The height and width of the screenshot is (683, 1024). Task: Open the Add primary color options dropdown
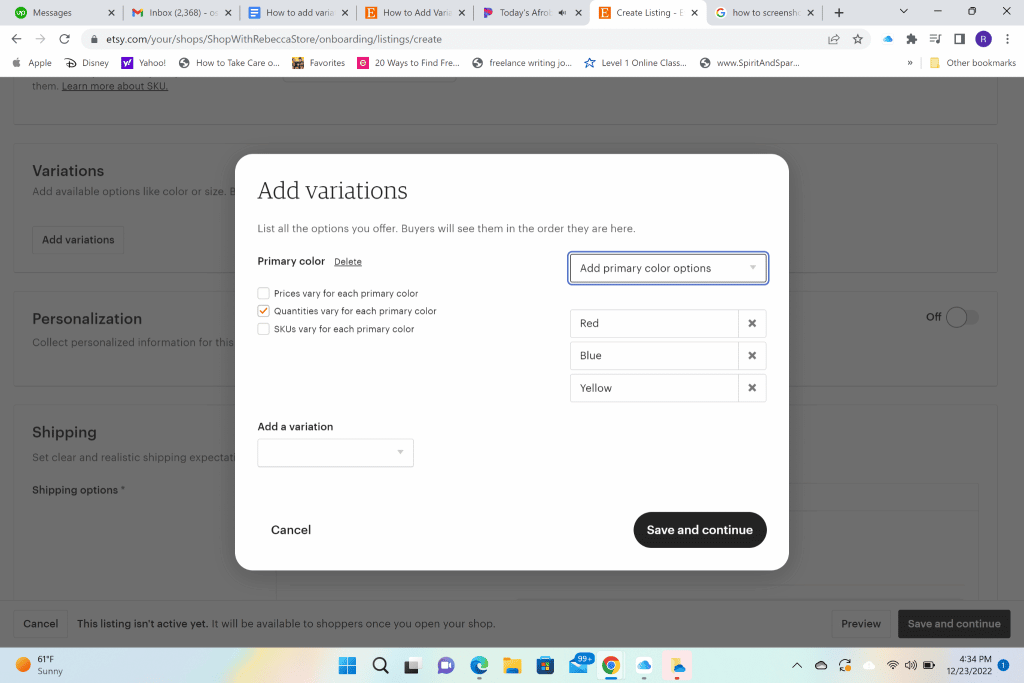(668, 268)
